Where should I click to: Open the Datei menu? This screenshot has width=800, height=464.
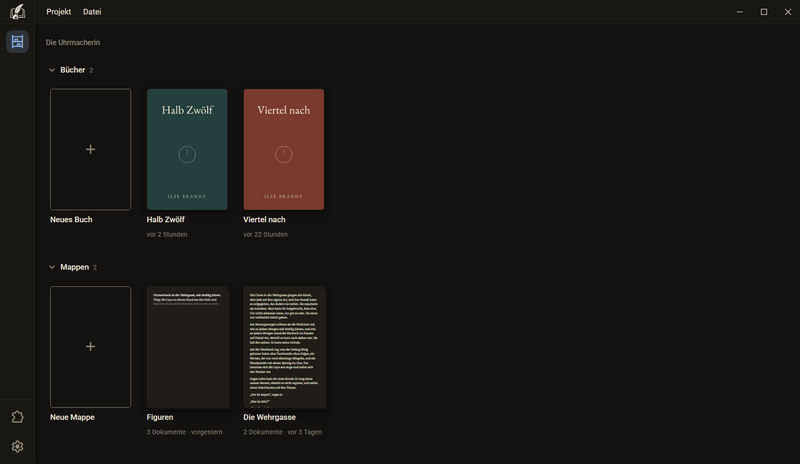coord(92,12)
